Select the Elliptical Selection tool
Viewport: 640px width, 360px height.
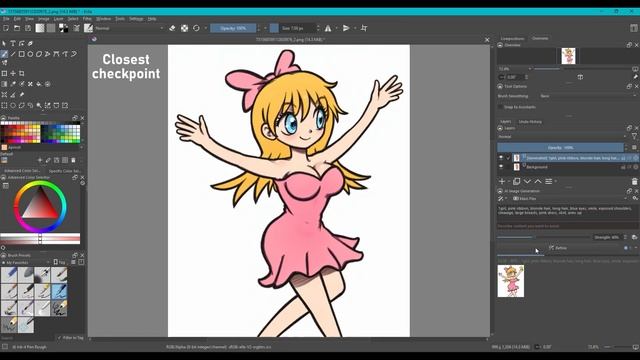click(13, 105)
